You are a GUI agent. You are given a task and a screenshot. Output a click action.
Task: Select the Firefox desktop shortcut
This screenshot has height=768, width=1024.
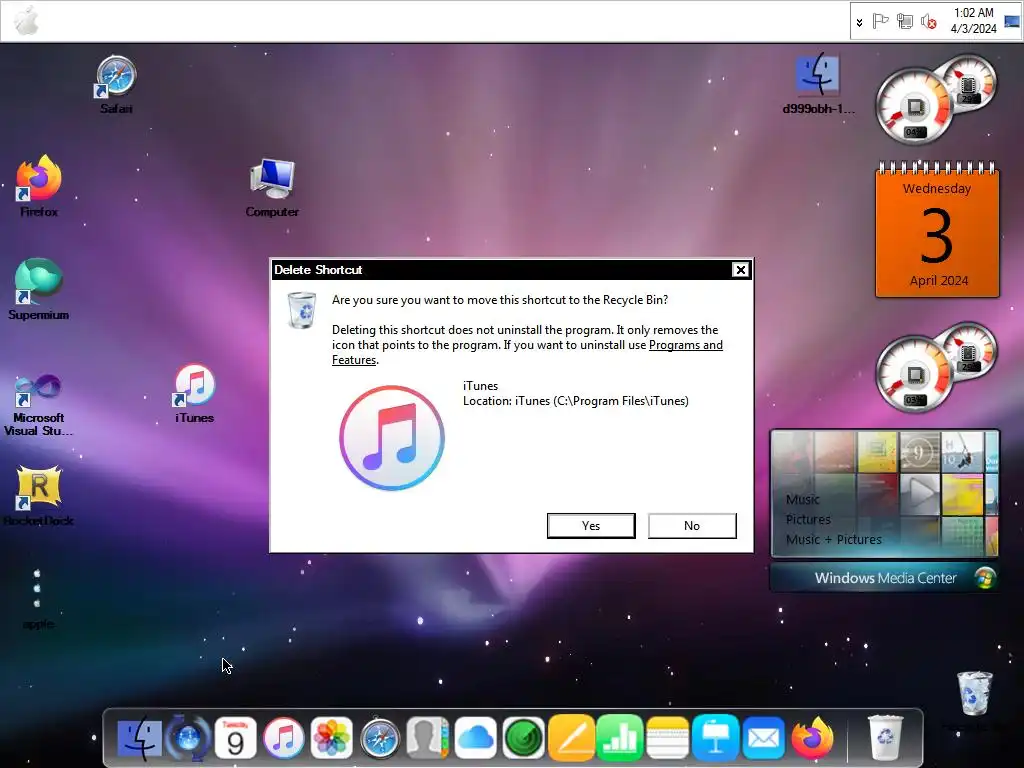pos(39,186)
